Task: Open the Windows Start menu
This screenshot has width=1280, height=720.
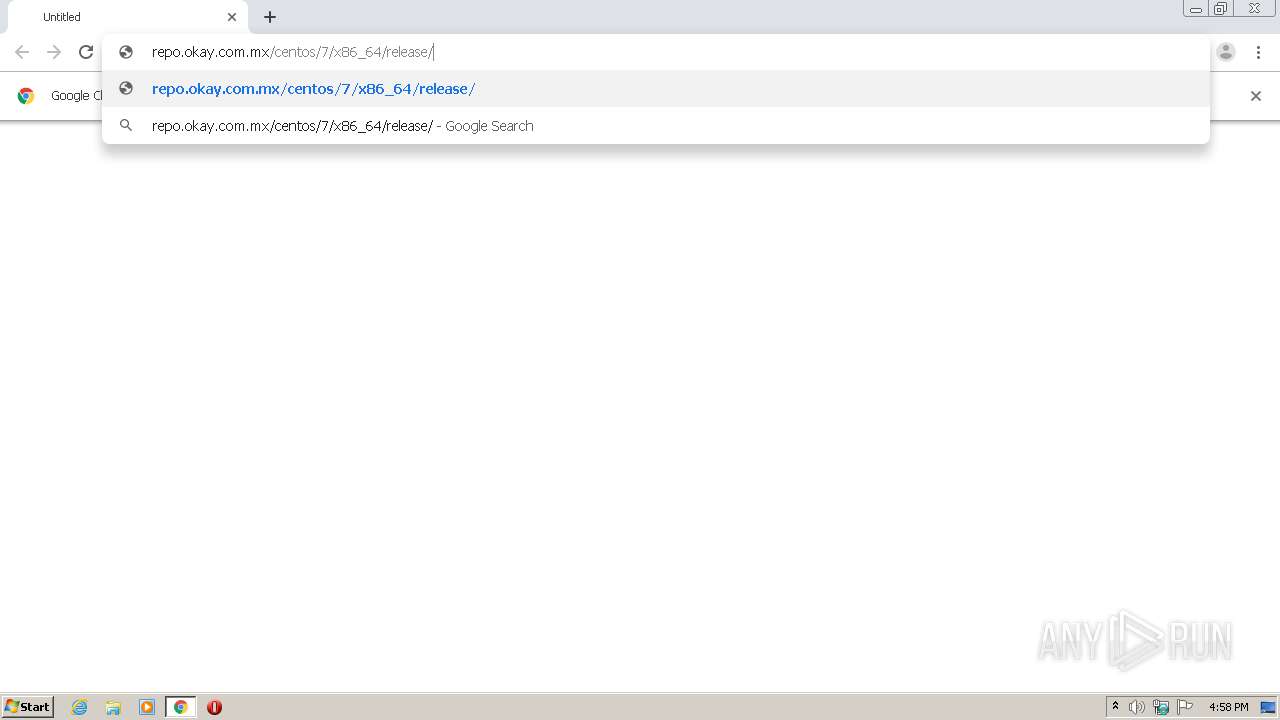Action: point(28,707)
